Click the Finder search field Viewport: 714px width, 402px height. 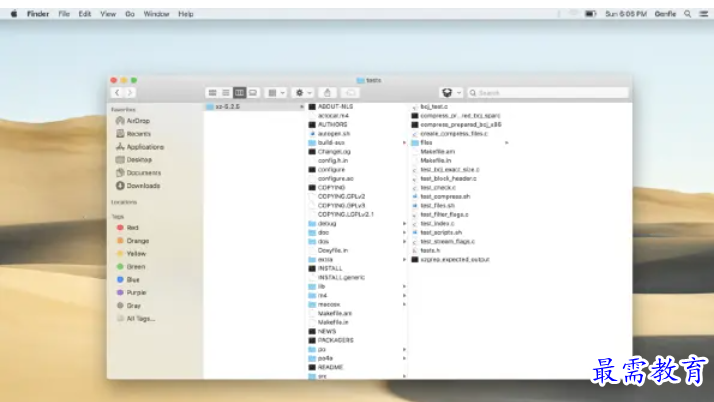tap(548, 93)
